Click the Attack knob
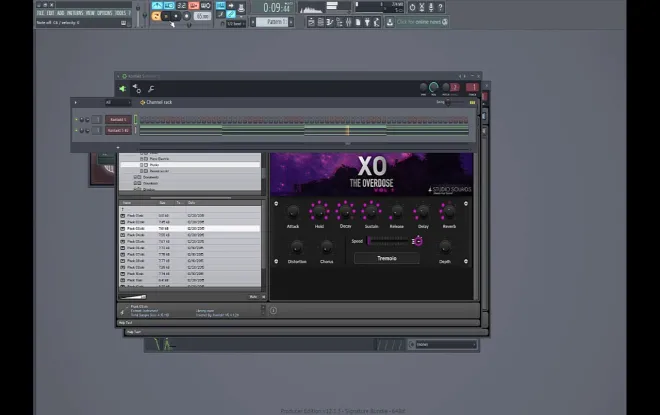The image size is (660, 415). click(x=293, y=213)
